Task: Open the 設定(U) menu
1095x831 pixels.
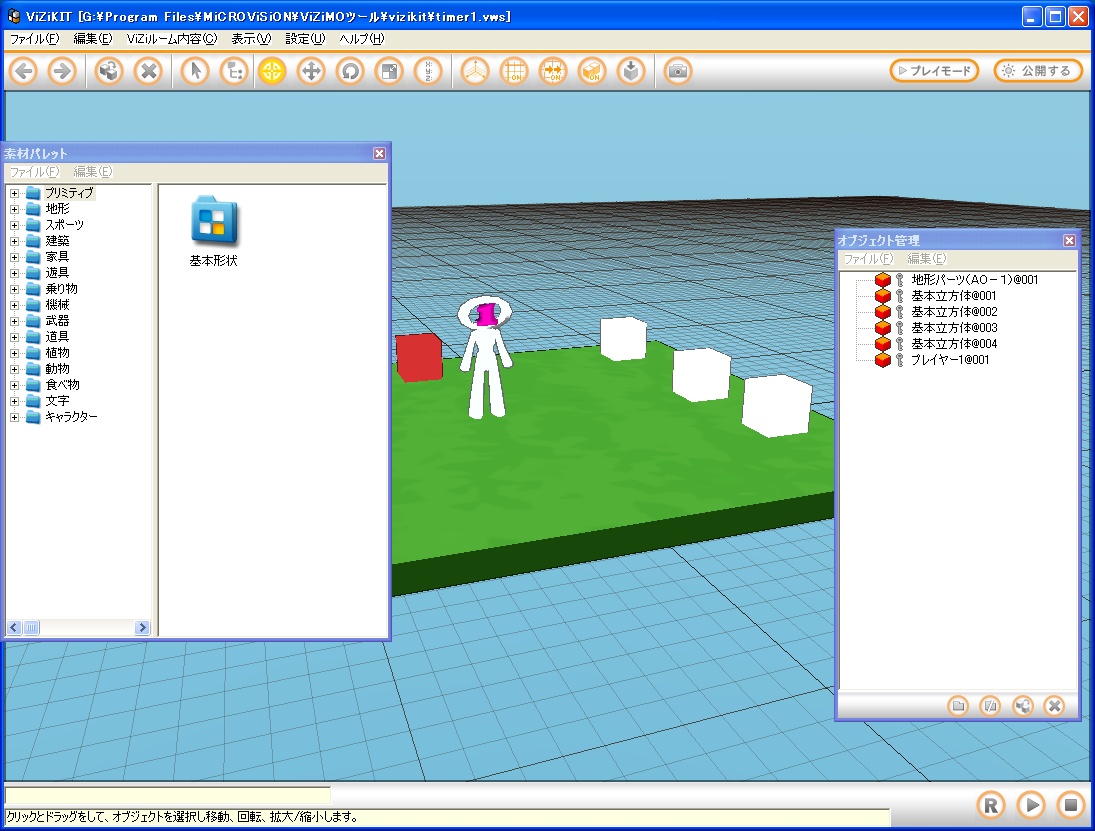Action: pos(304,39)
